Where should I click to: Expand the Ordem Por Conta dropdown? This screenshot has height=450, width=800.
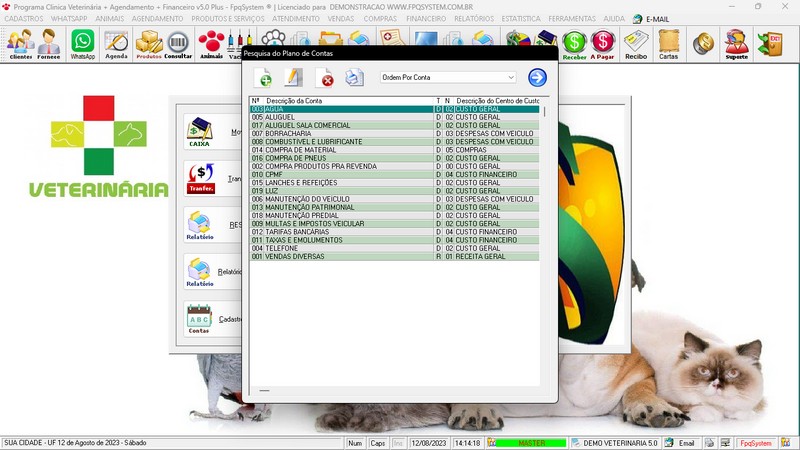coord(510,77)
